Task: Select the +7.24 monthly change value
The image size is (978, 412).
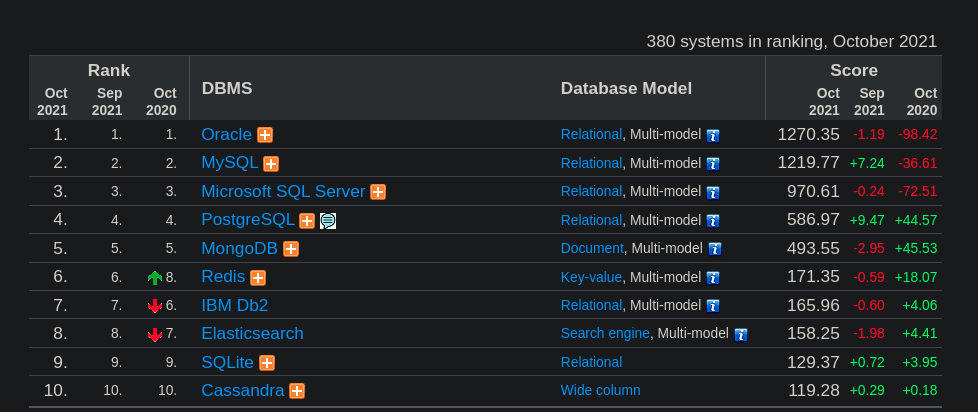Action: (x=867, y=163)
